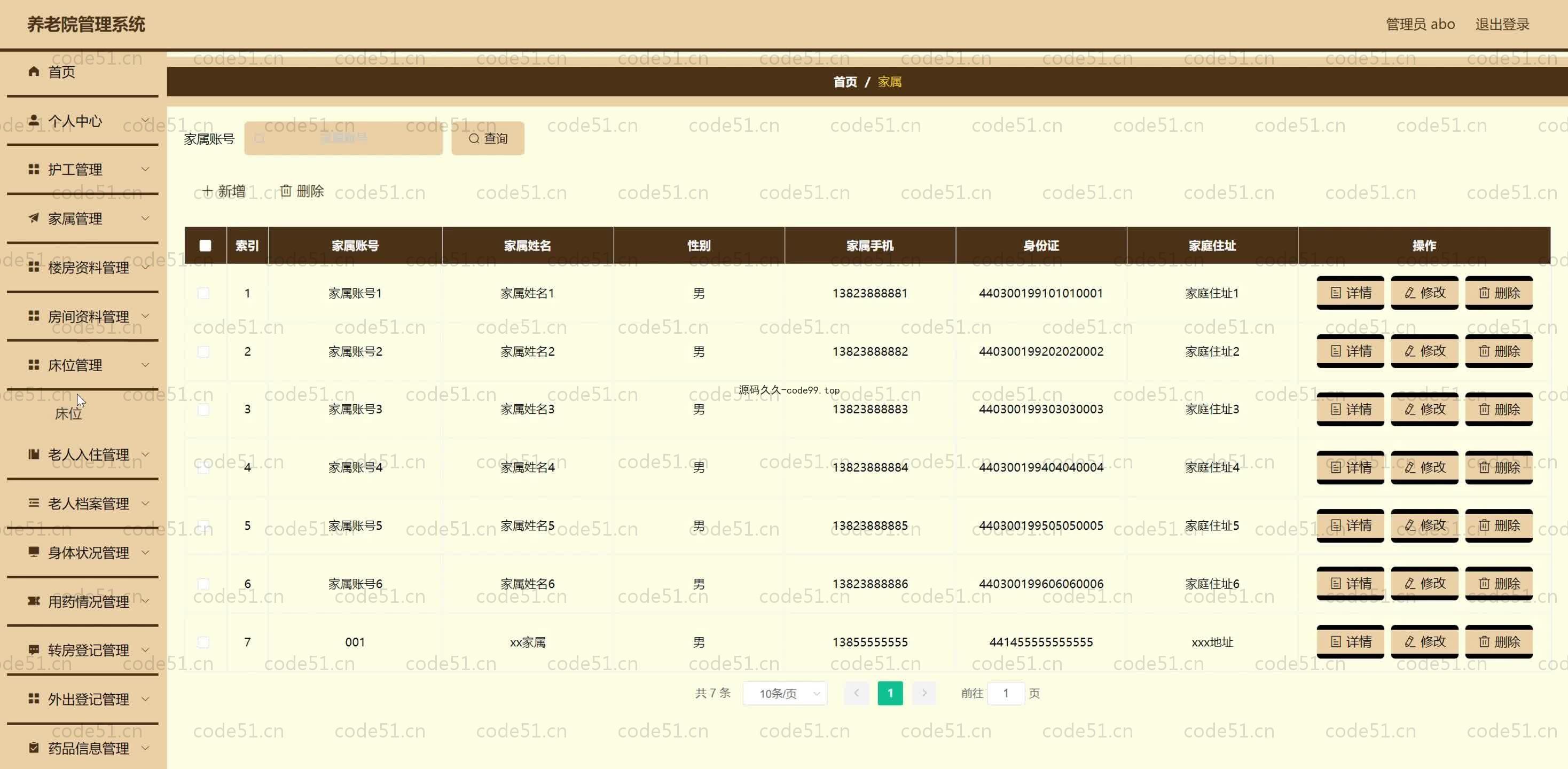Click the person icon beside 个人中心
1568x769 pixels.
click(34, 120)
